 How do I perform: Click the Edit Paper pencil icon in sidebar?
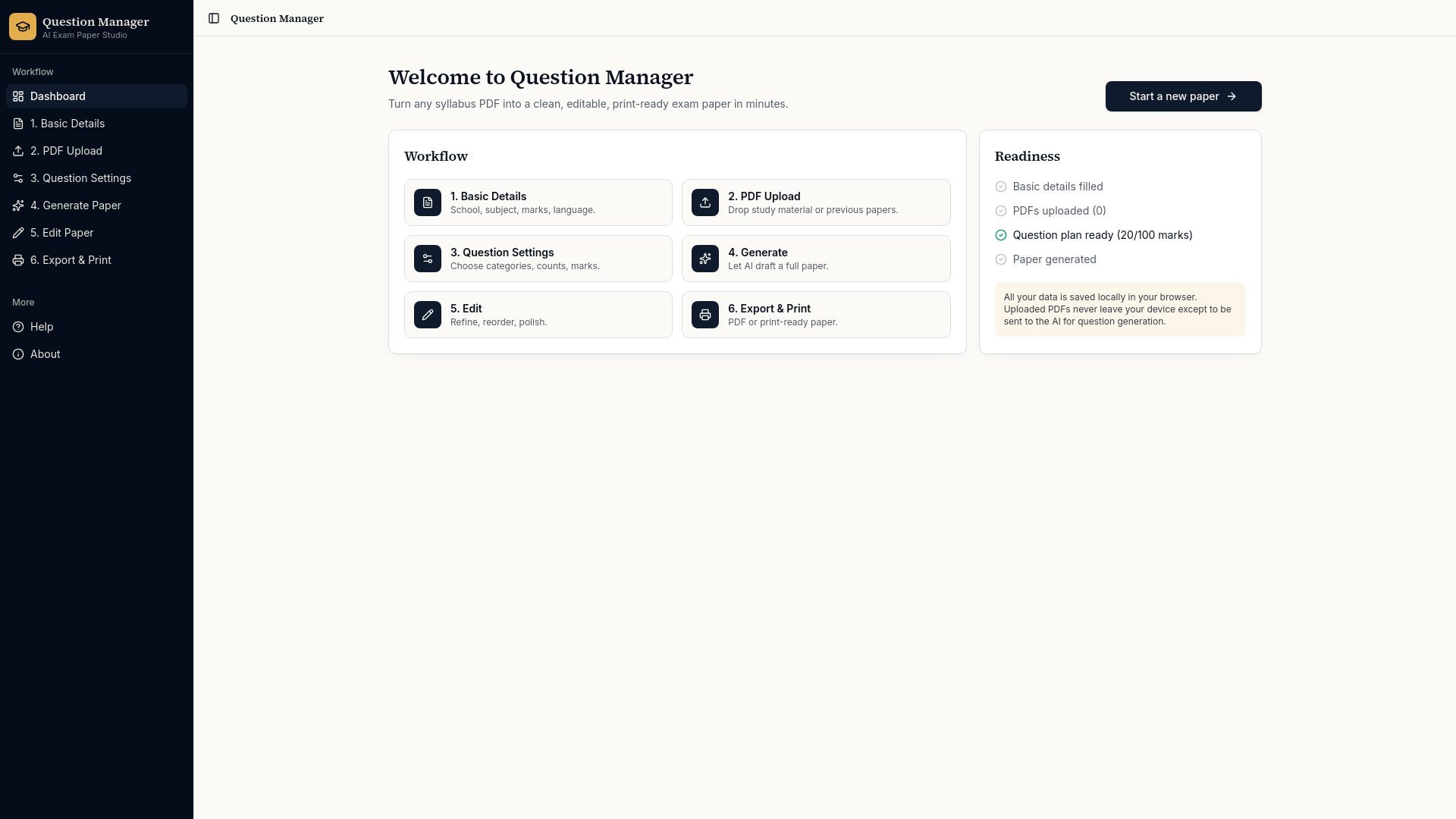(x=18, y=233)
